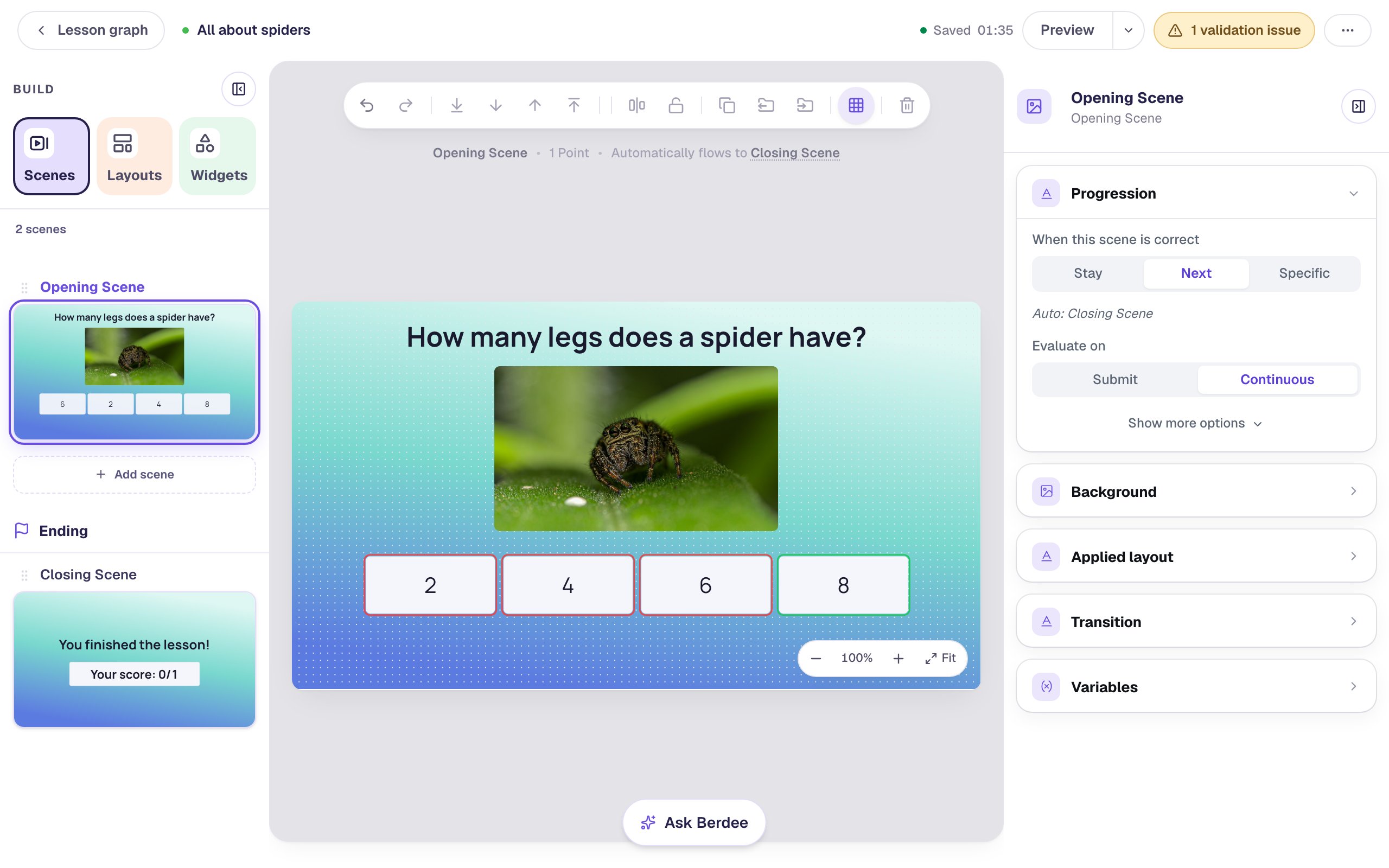Click the move-into-folder icon
This screenshot has height=868, width=1389.
[x=805, y=105]
